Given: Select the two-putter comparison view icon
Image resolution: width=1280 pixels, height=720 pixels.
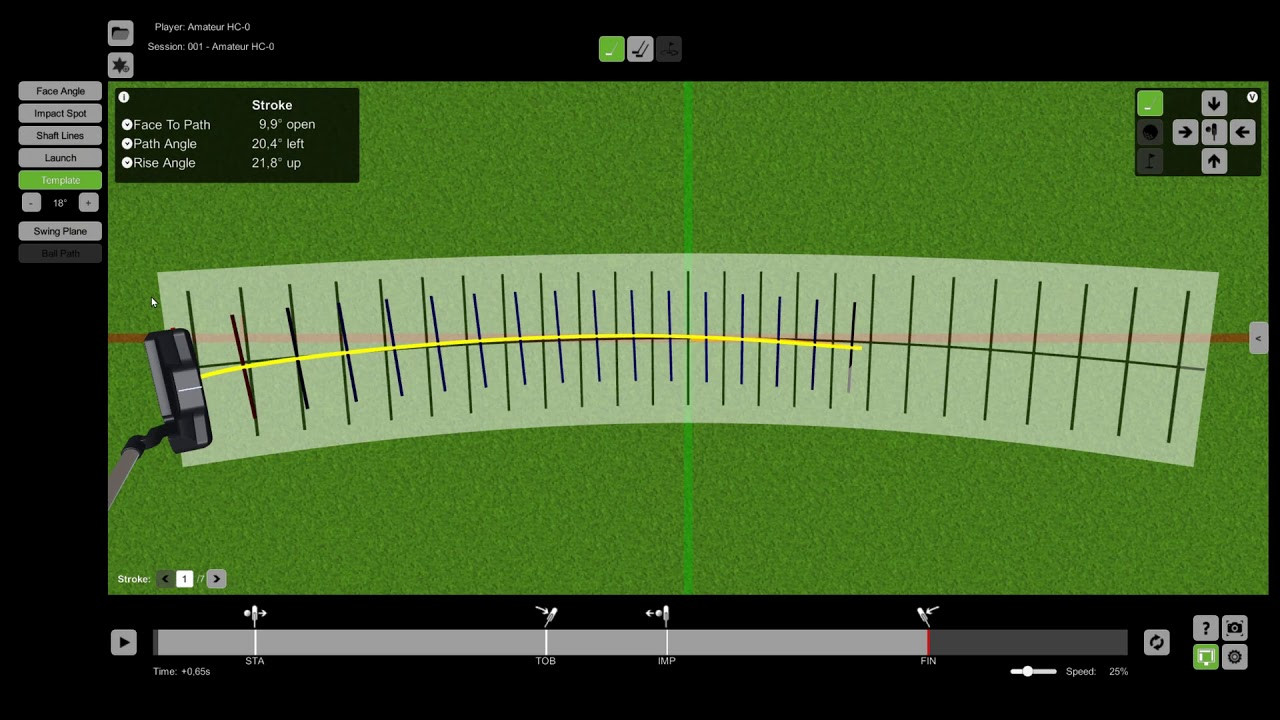Looking at the screenshot, I should tap(640, 49).
